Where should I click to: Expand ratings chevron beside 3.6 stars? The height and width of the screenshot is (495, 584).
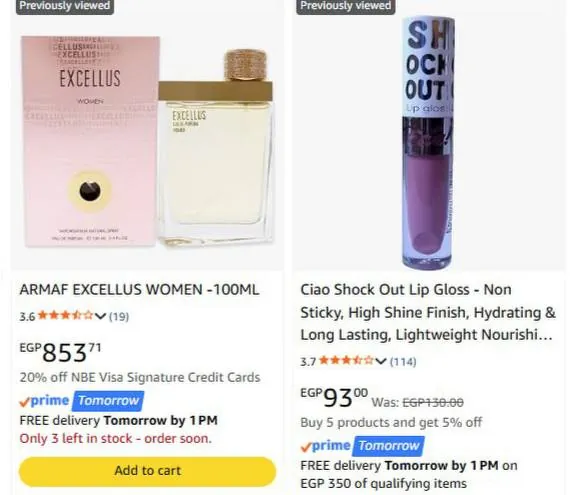click(100, 316)
